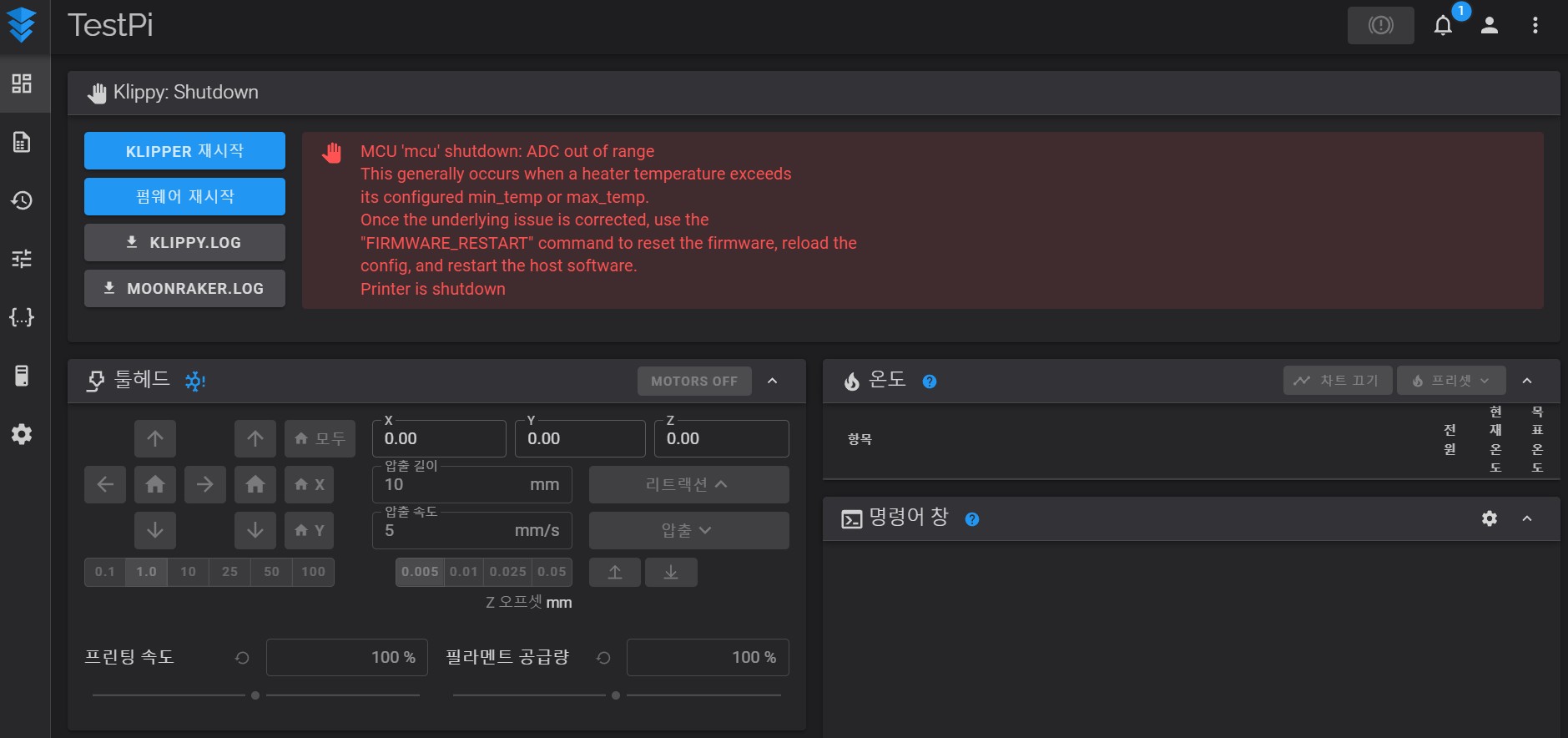Click the X position field
Screen dimensions: 1568x738
coord(439,438)
